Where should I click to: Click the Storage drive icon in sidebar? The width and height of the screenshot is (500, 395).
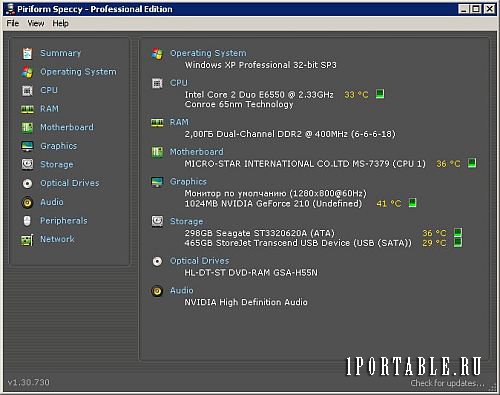[27, 164]
